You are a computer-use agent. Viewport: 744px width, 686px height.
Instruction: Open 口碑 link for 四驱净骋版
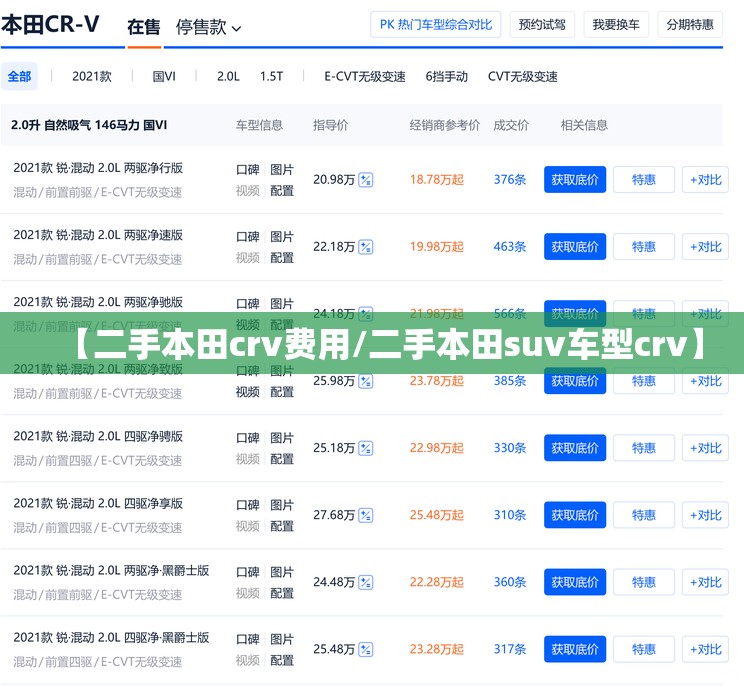[248, 437]
